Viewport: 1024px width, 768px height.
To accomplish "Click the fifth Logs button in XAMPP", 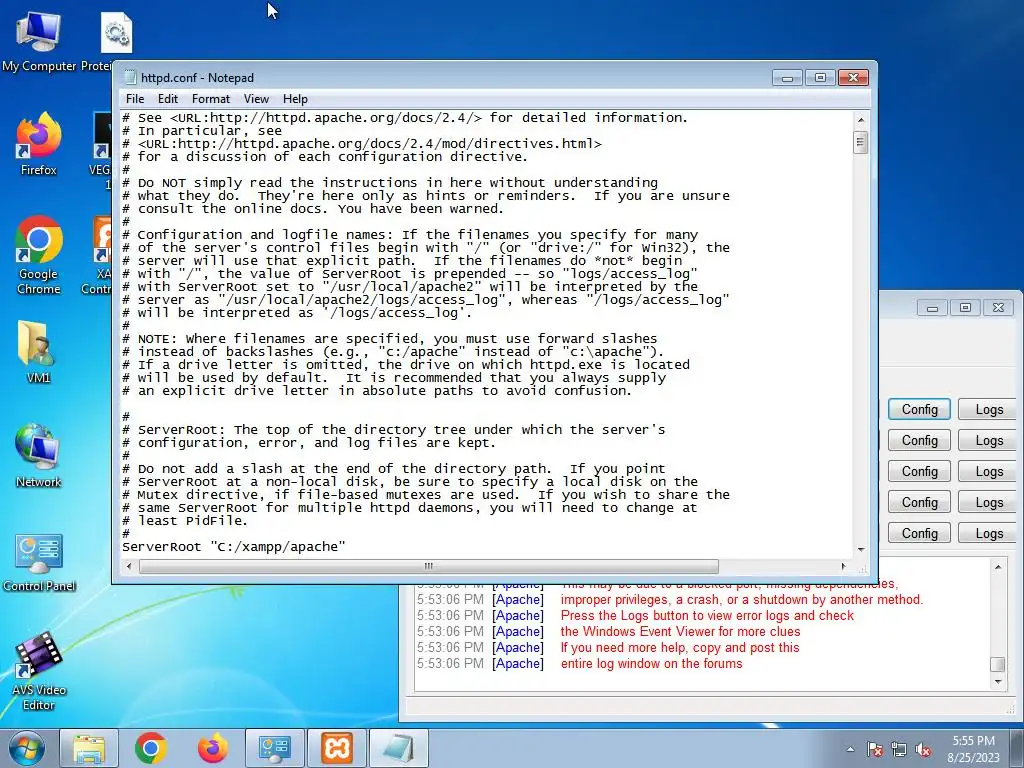I will pos(989,534).
